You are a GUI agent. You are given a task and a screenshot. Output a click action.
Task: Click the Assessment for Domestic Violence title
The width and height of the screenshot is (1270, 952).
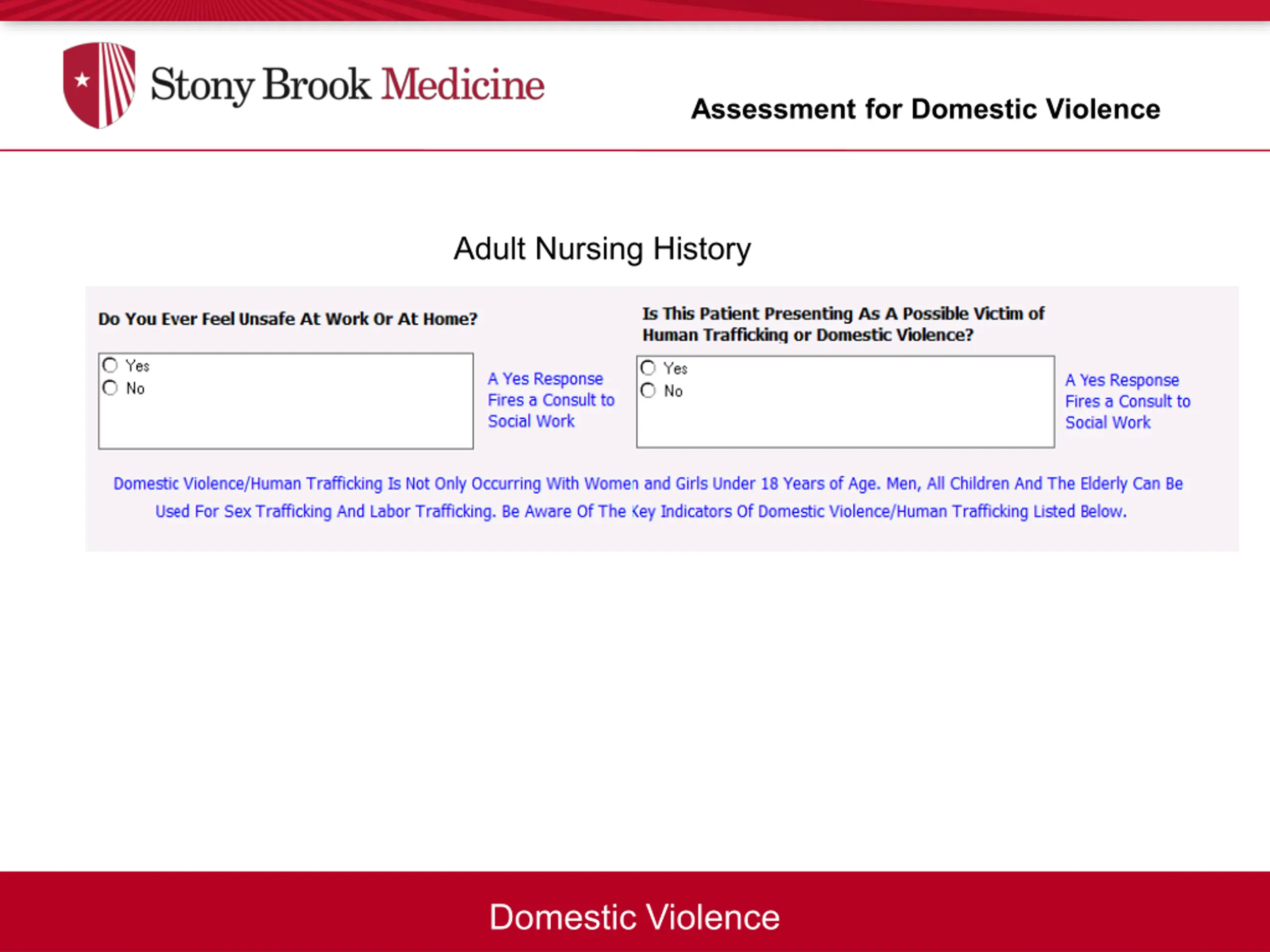926,109
